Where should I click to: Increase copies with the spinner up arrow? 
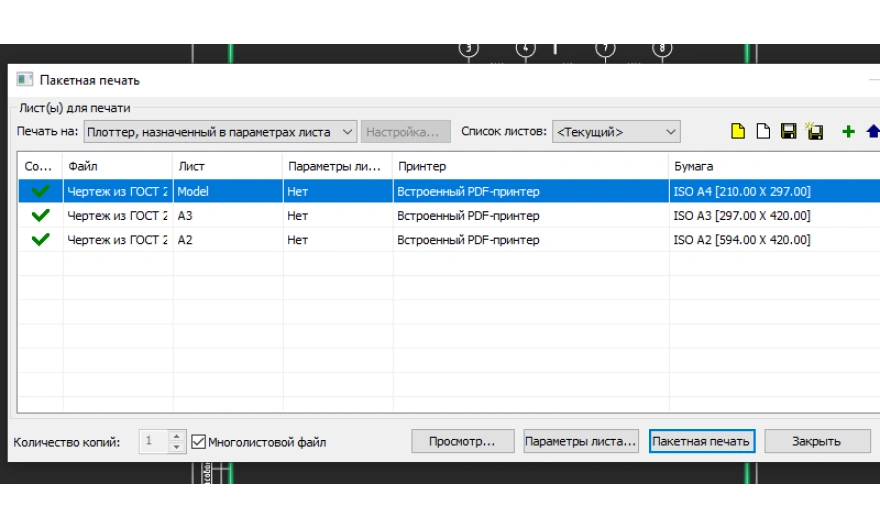tap(176, 436)
